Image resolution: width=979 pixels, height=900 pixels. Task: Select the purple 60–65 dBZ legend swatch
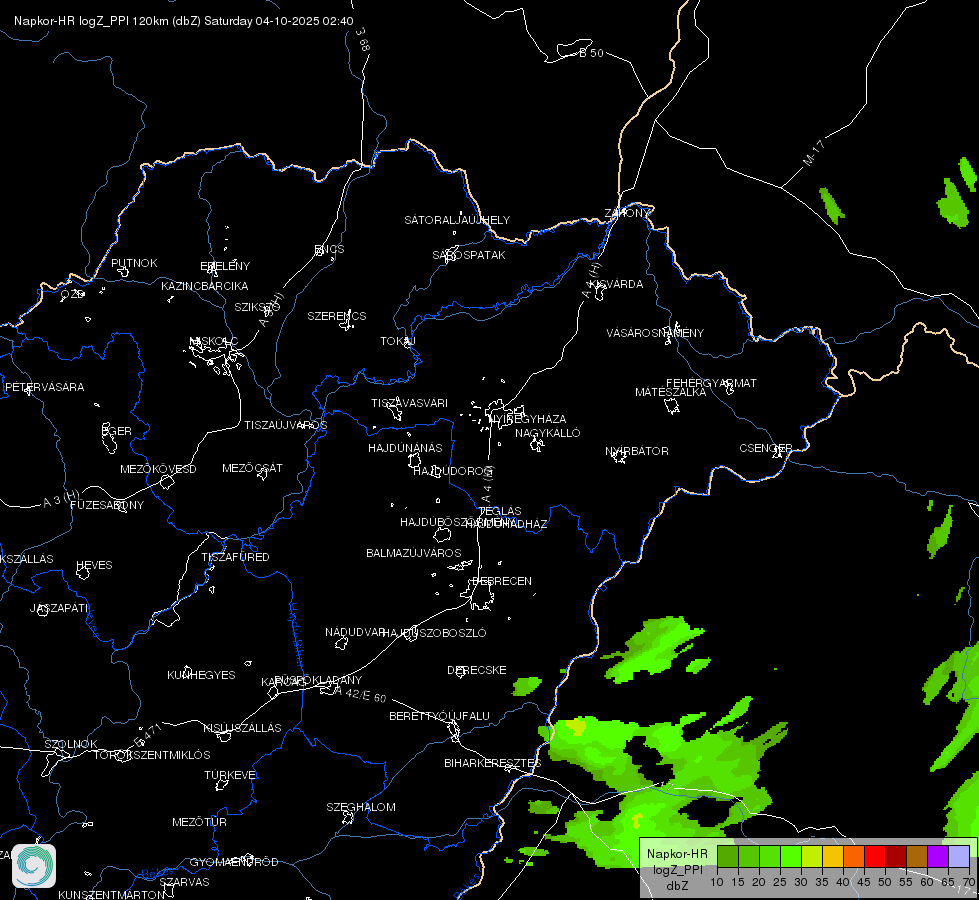[938, 856]
